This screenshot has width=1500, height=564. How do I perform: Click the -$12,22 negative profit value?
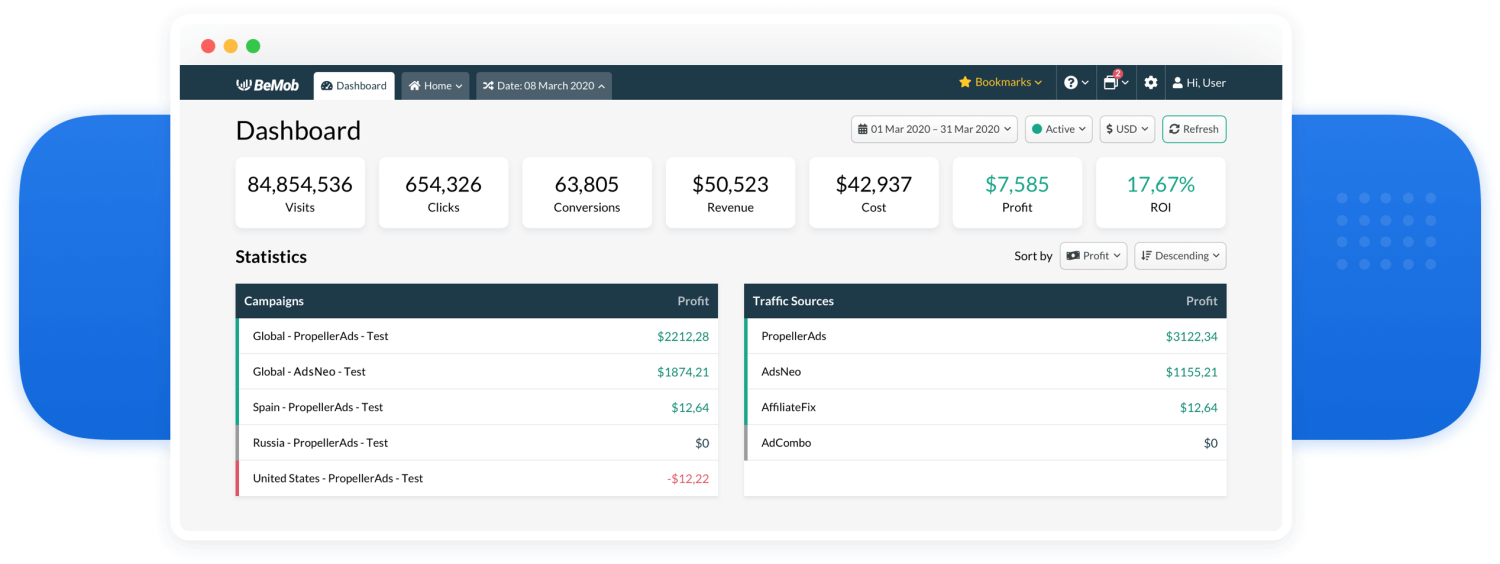pos(688,479)
